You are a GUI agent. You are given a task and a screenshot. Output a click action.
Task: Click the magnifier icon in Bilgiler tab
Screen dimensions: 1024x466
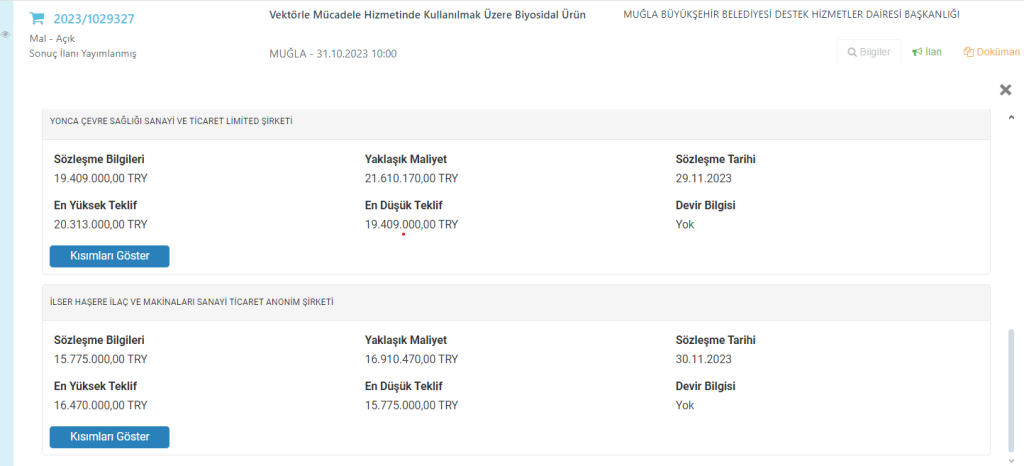(x=852, y=52)
